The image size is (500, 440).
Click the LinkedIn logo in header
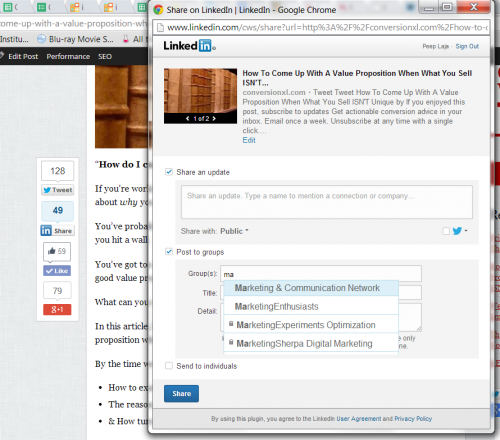point(189,46)
